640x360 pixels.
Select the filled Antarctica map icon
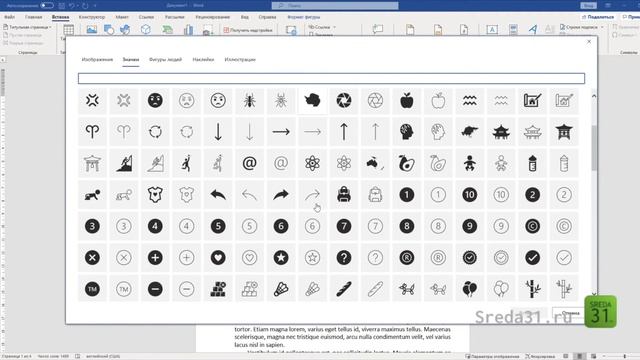312,100
